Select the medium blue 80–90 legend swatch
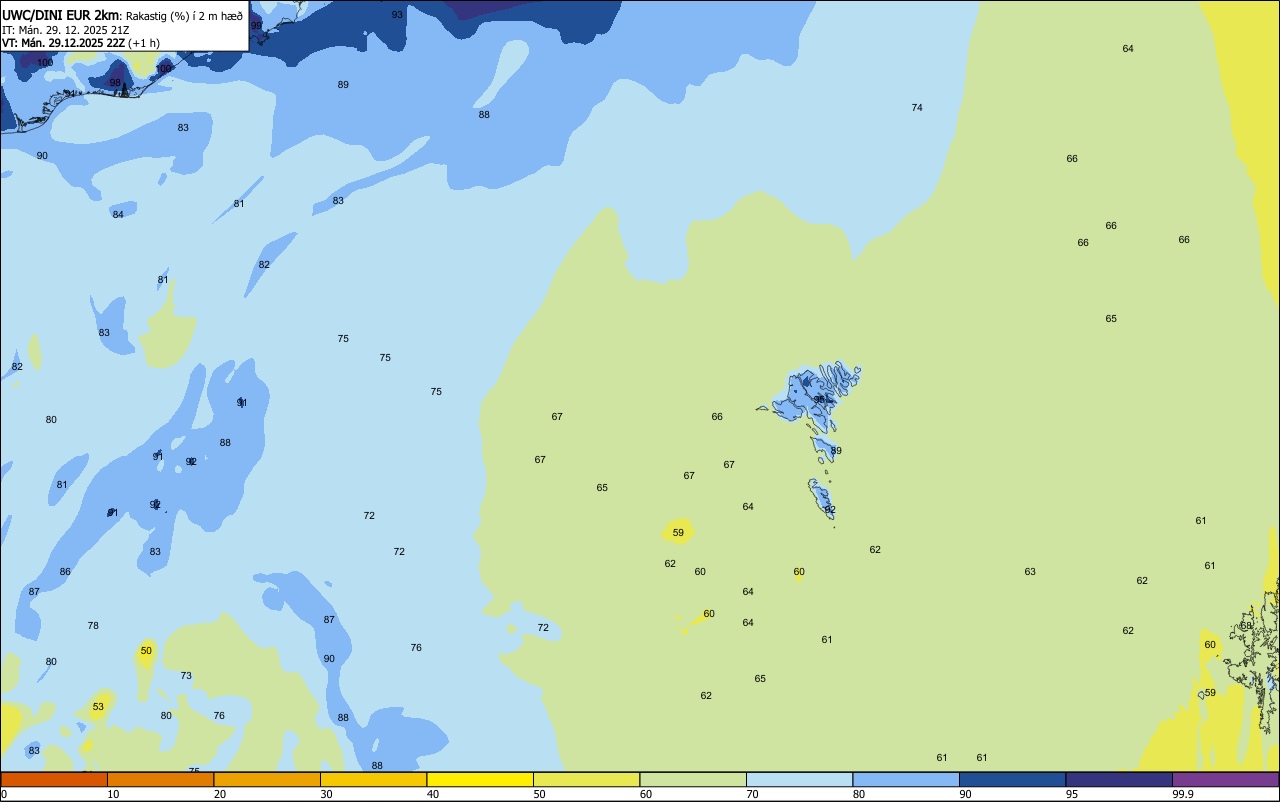1280x802 pixels. 906,779
